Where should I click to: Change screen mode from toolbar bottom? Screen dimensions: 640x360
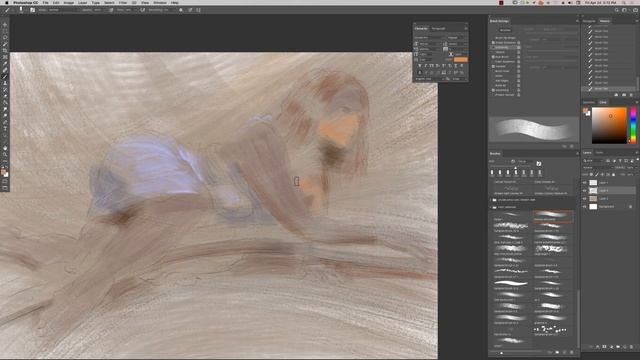(5, 188)
